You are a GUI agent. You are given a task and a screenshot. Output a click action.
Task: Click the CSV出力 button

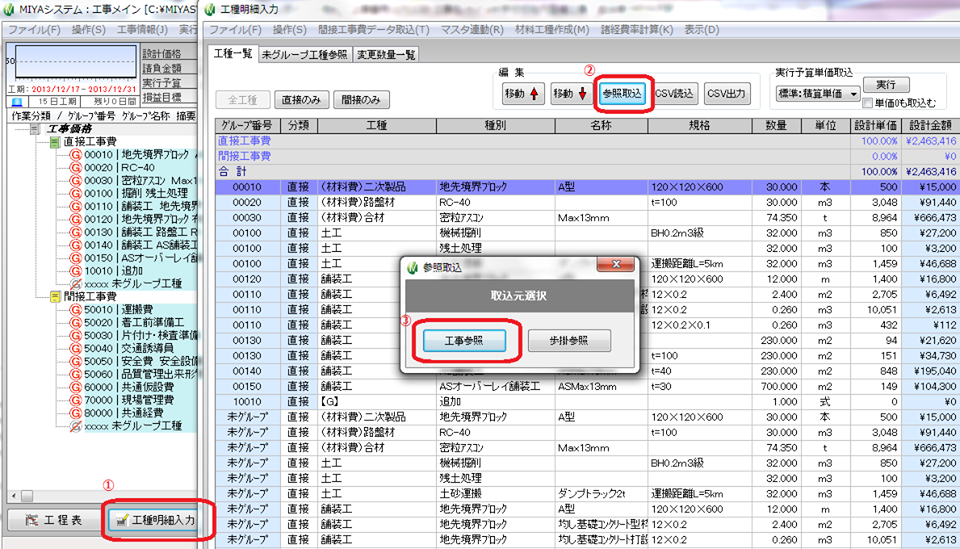[x=727, y=94]
